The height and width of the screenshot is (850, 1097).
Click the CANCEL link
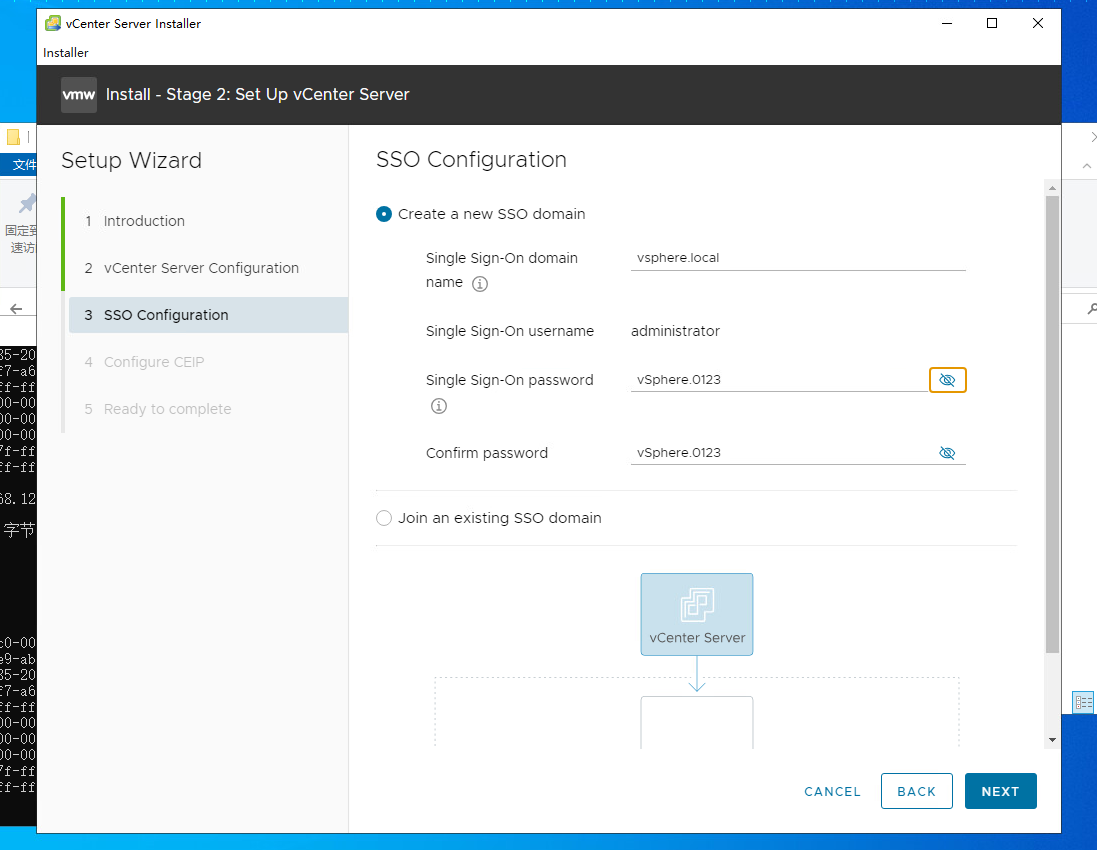(832, 791)
